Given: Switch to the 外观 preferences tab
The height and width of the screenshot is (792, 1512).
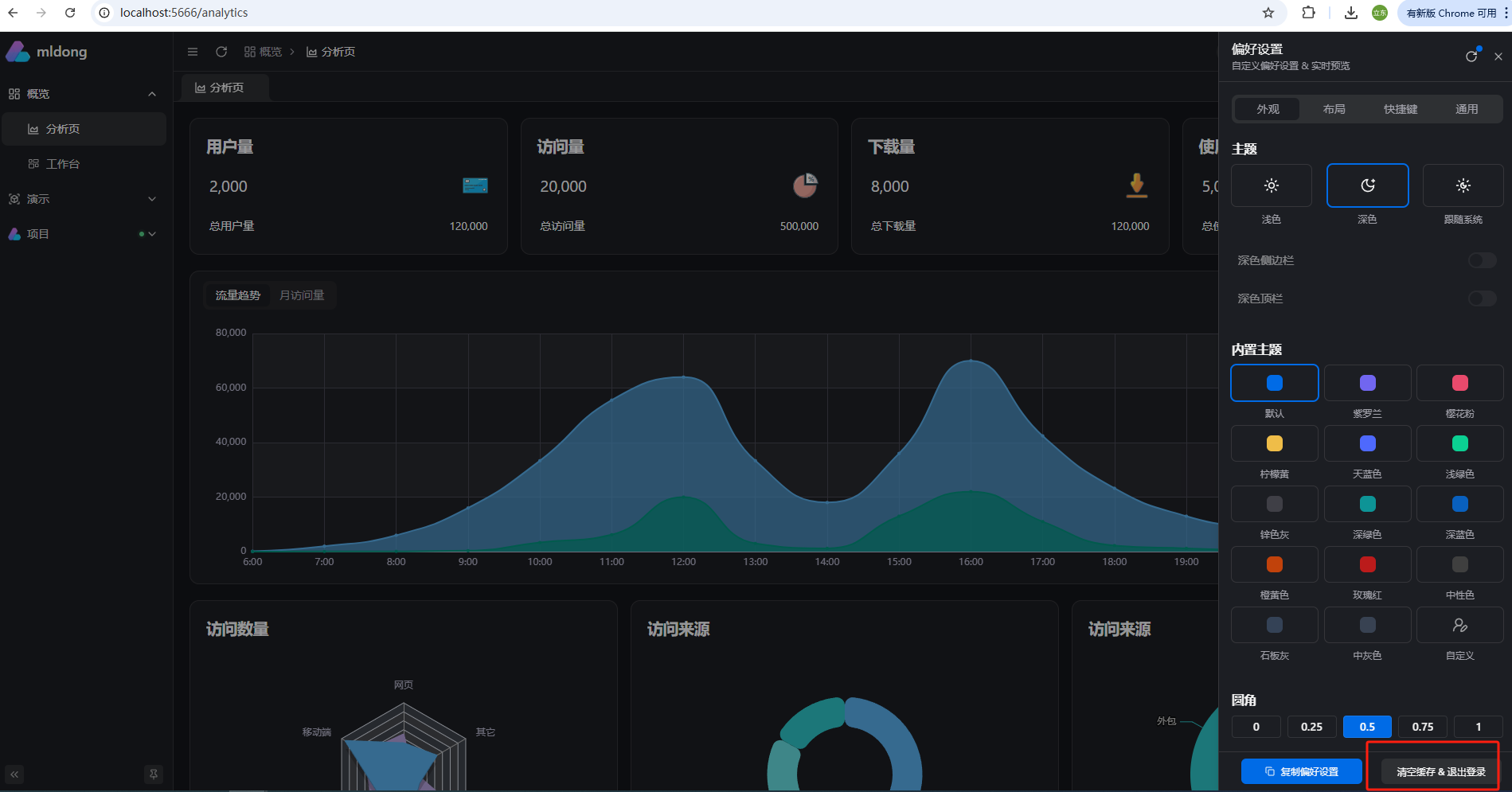Looking at the screenshot, I should click(1268, 109).
